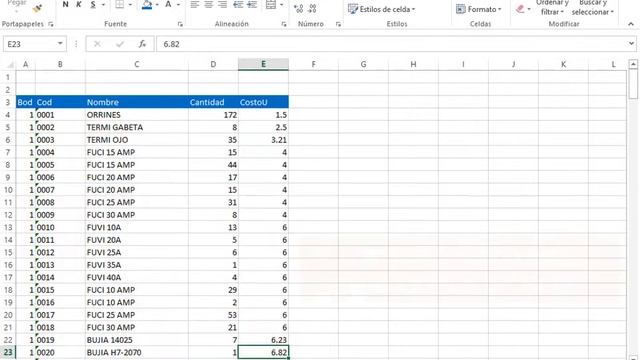Screen dimensions: 640x360
Task: Select column C header
Action: (x=137, y=64)
